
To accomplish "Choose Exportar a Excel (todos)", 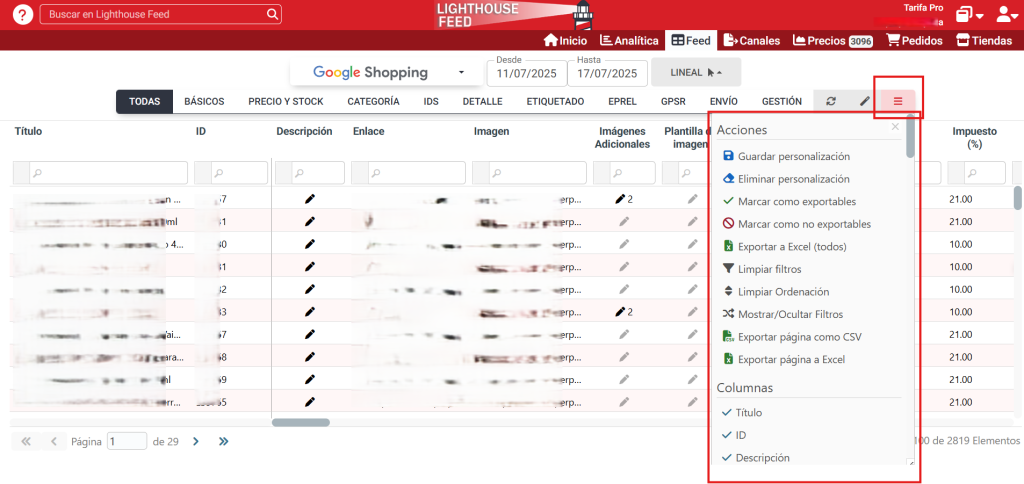I will click(x=785, y=247).
